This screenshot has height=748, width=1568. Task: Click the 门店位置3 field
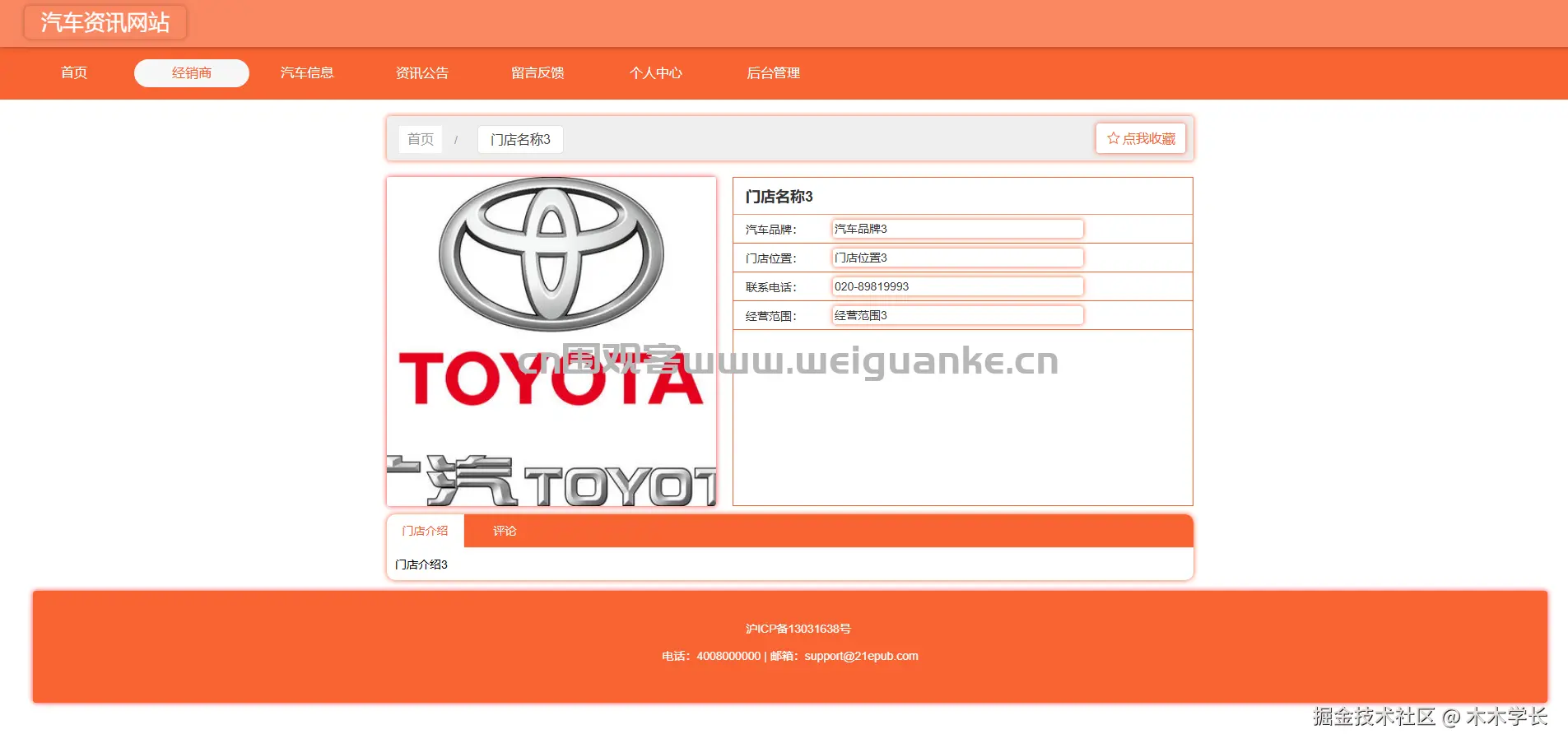click(x=957, y=258)
